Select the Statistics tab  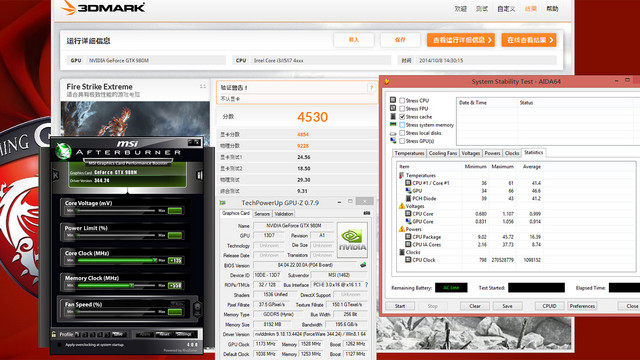[x=533, y=153]
